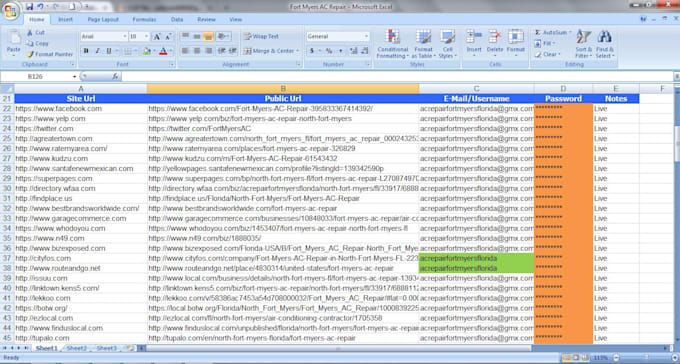The width and height of the screenshot is (680, 364).
Task: Open Cell Styles gallery
Action: 448,43
